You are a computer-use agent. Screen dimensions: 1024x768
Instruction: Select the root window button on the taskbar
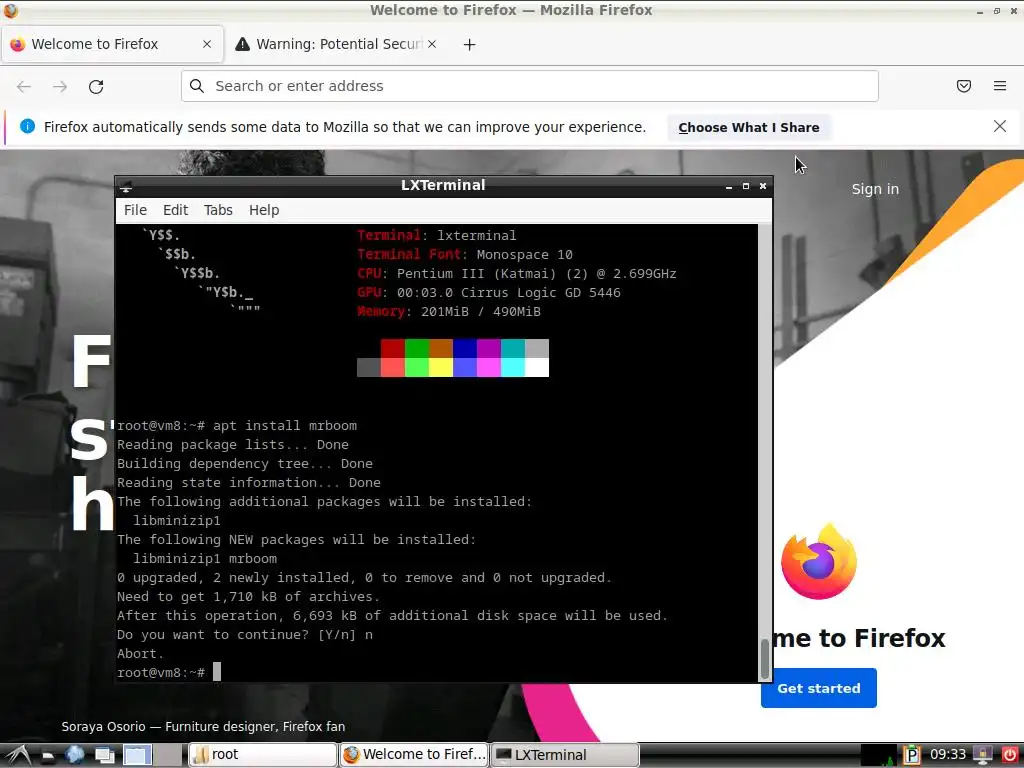click(263, 755)
